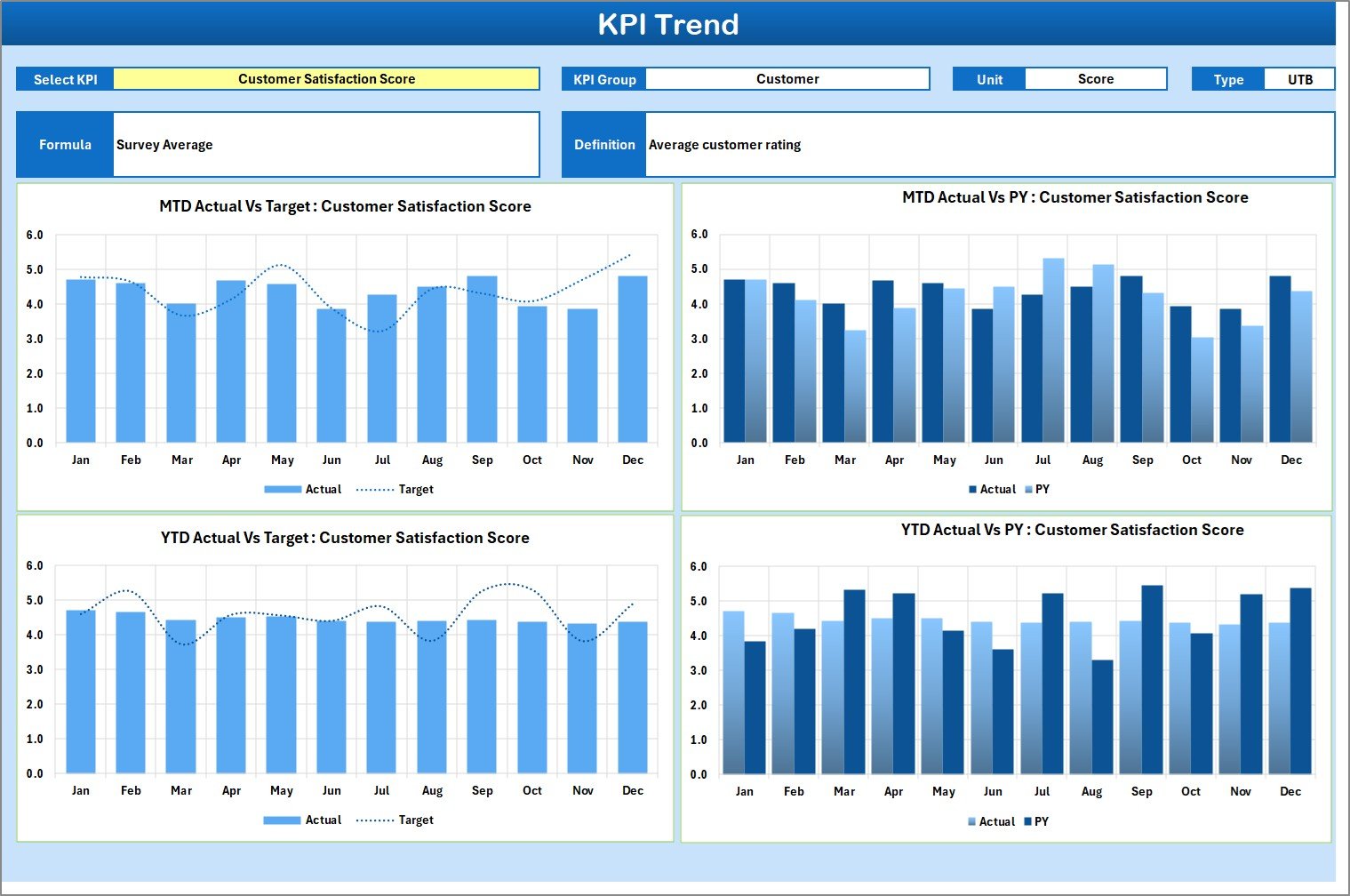The height and width of the screenshot is (896, 1350).
Task: Click the KPI Trend title banner
Action: pos(670,24)
